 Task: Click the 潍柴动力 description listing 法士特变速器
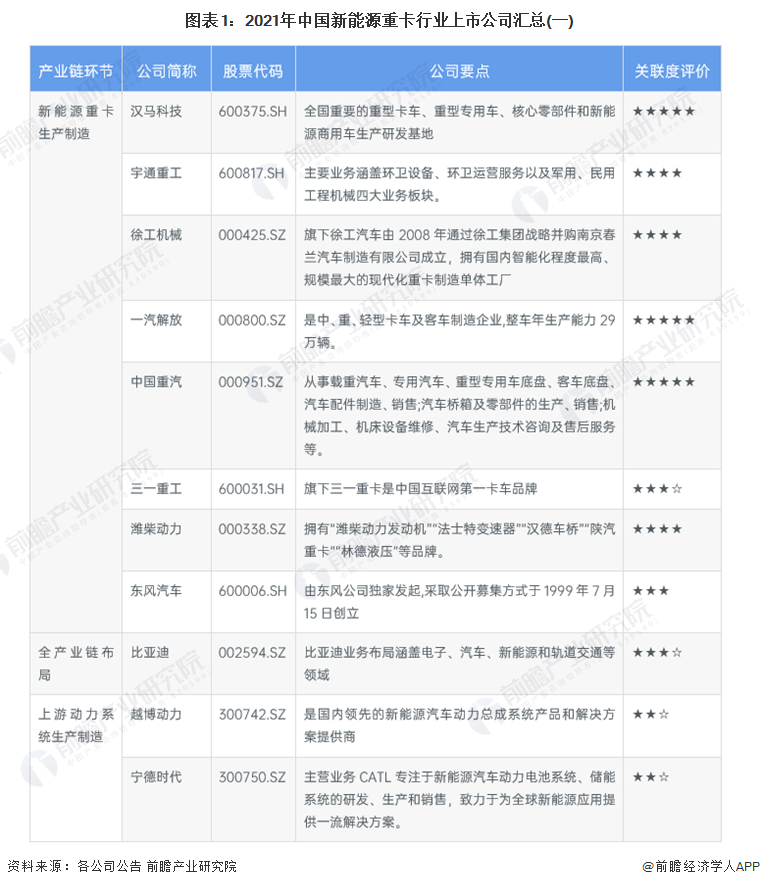459,540
